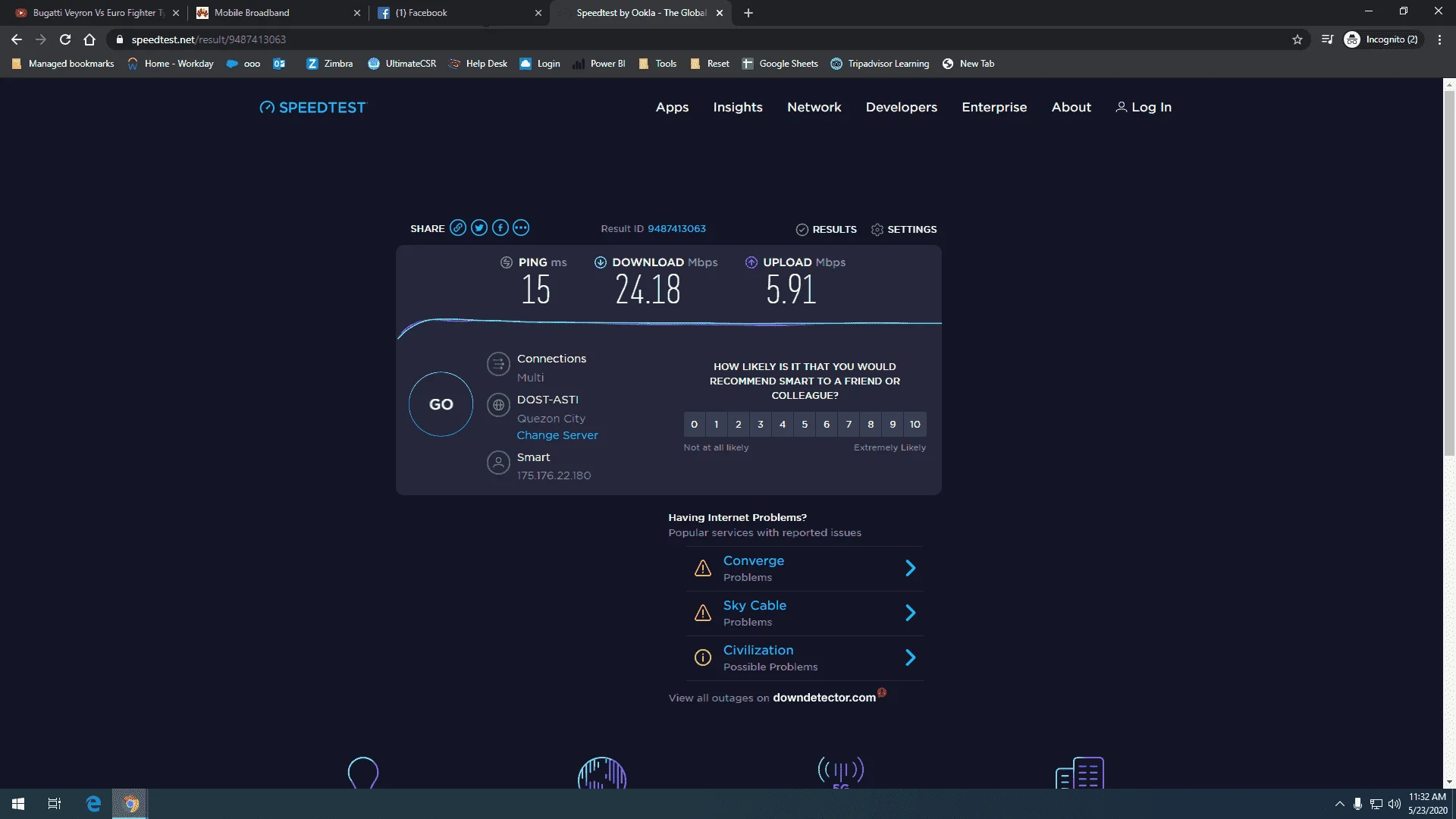
Task: Open SETTINGS
Action: point(904,229)
